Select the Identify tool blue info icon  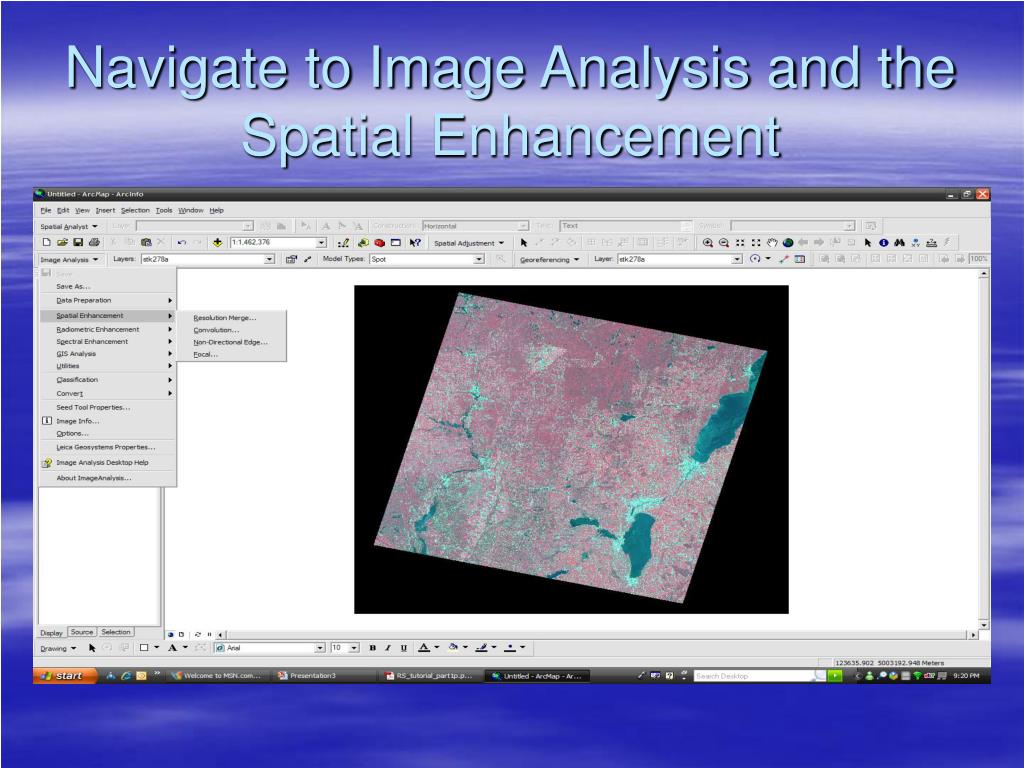[884, 242]
